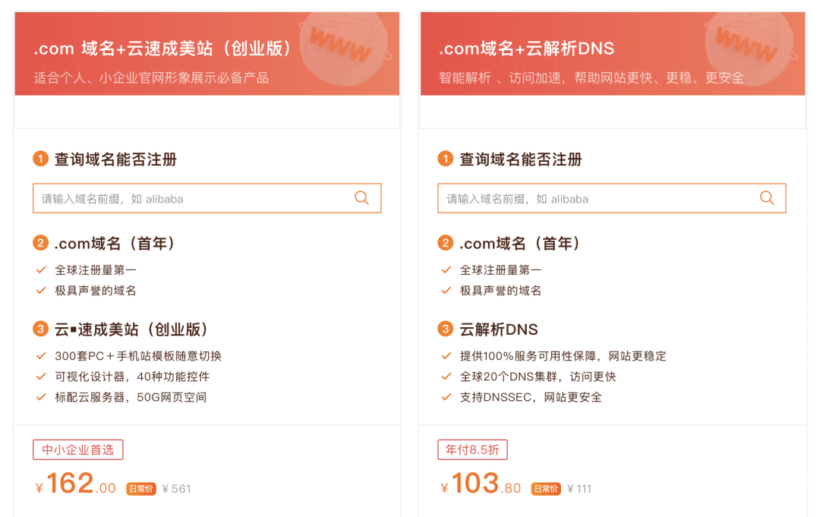Click left domain prefix input field

pyautogui.click(x=207, y=198)
